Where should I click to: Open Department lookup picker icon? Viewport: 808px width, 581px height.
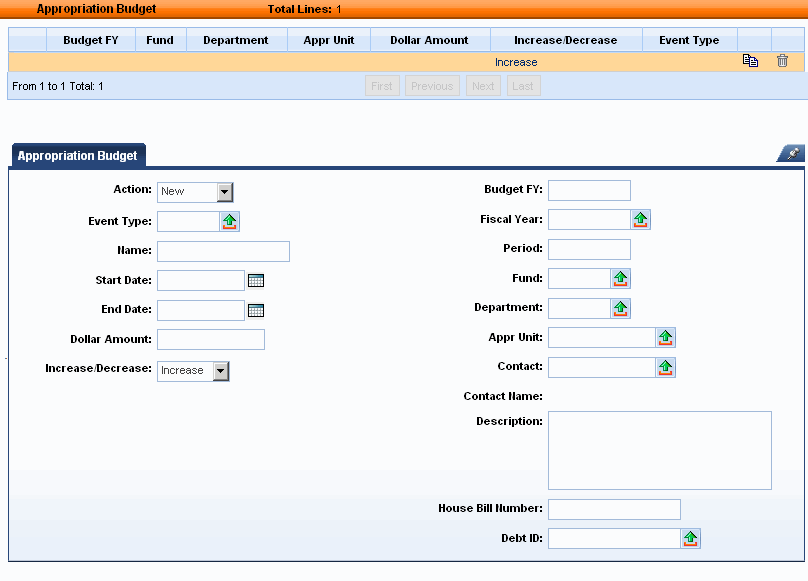pos(620,308)
